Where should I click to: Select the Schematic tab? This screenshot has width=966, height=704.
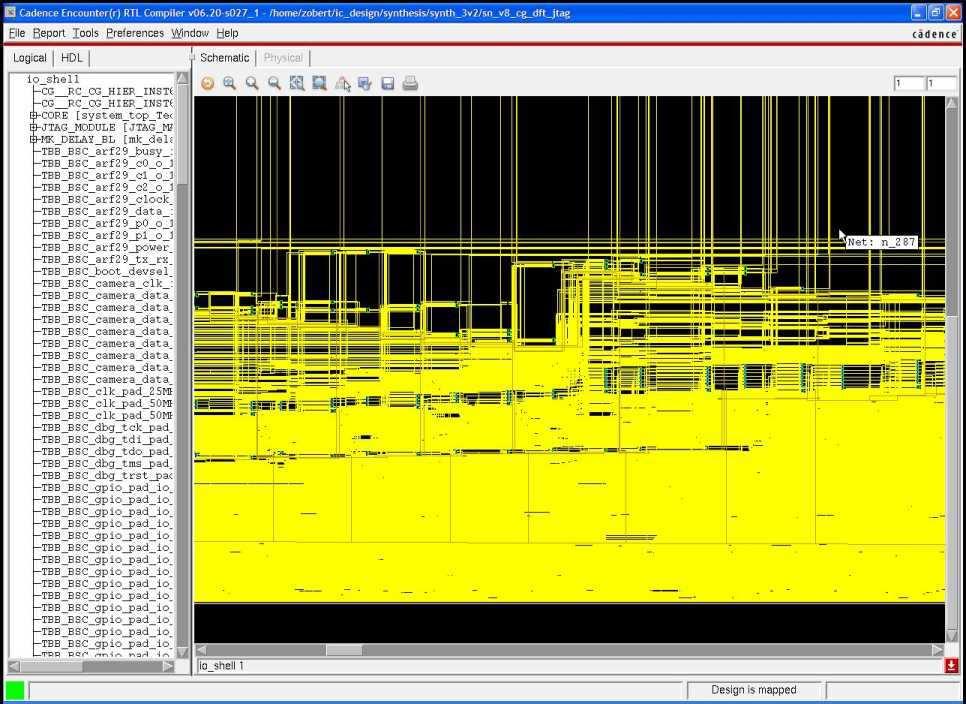click(x=224, y=58)
